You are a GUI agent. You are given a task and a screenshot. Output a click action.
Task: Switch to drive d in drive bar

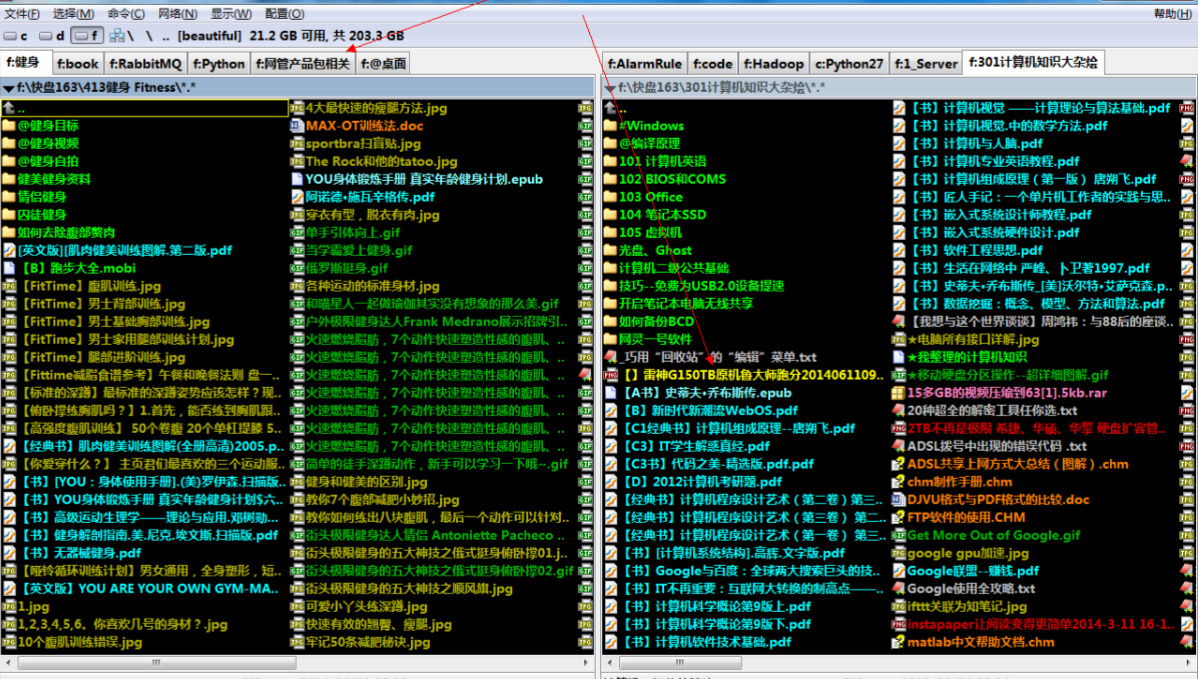coord(51,36)
